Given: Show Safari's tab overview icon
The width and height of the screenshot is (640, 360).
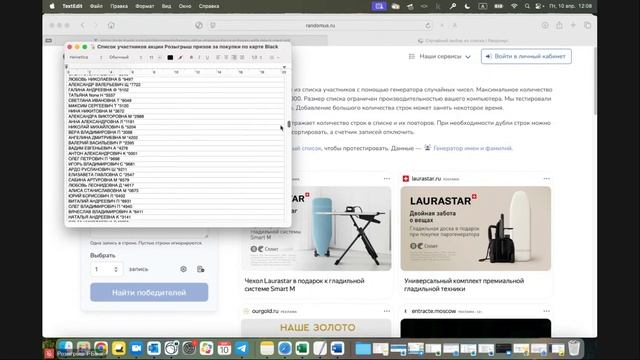Looking at the screenshot, I should tap(587, 25).
